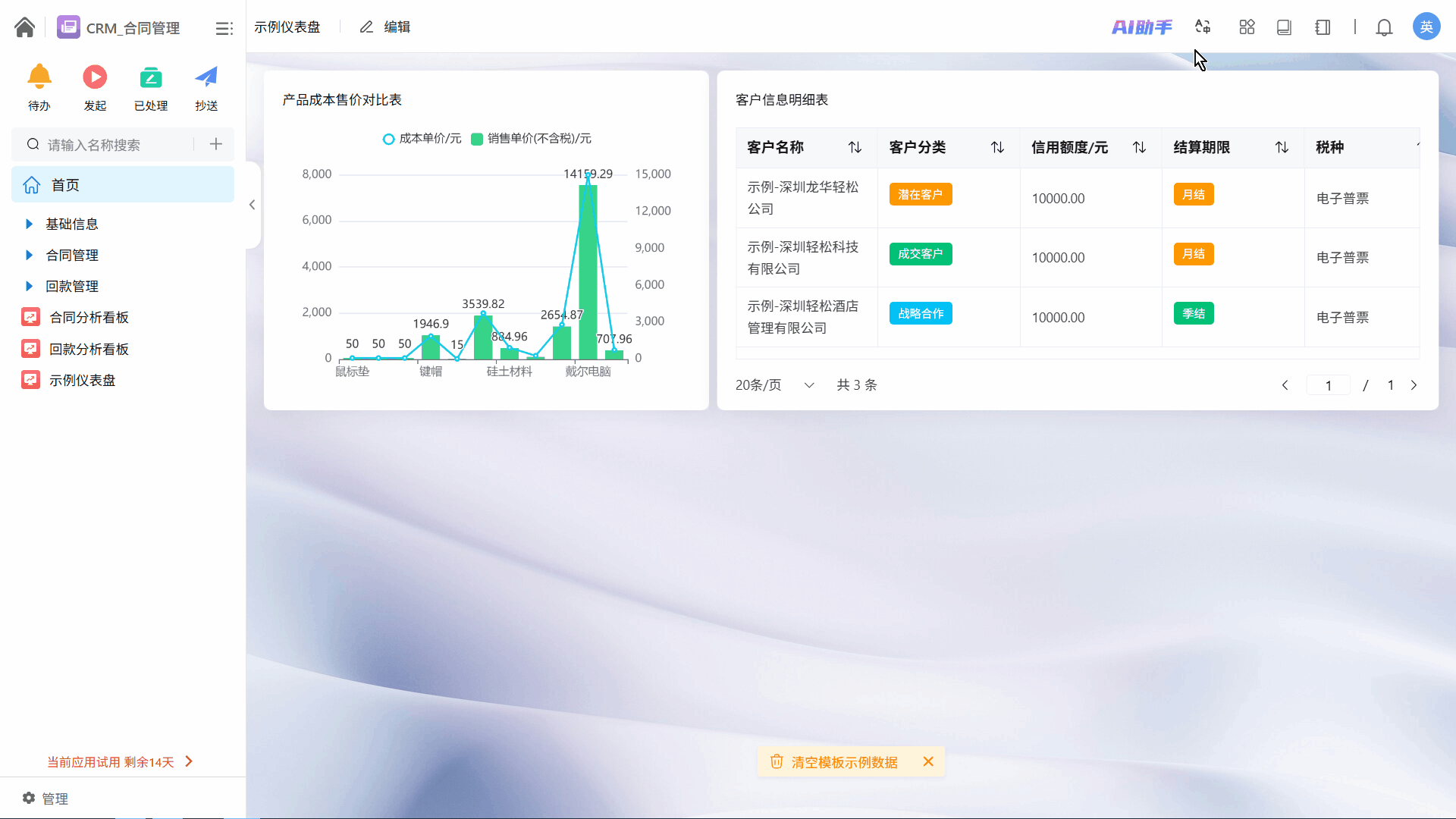Open the apps grid icon
Viewport: 1456px width, 819px height.
pyautogui.click(x=1247, y=27)
